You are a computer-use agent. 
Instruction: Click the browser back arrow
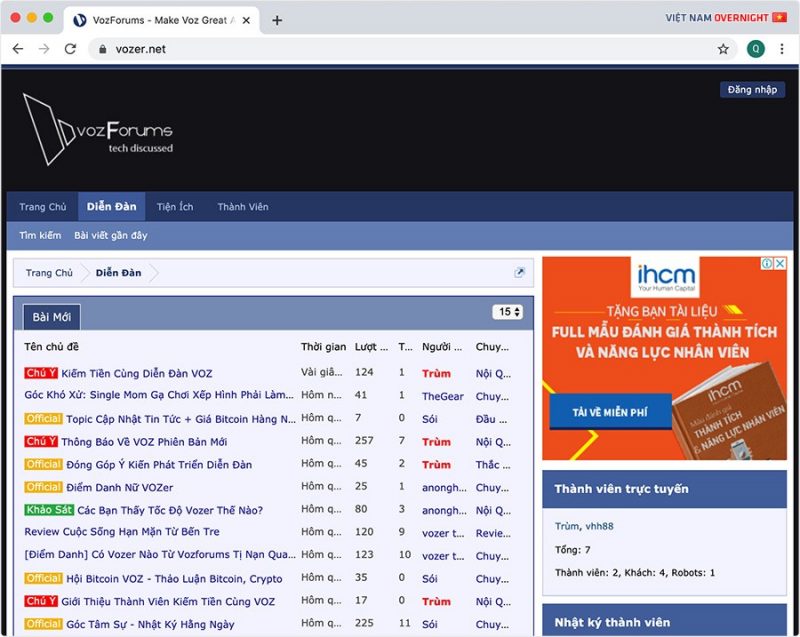18,49
